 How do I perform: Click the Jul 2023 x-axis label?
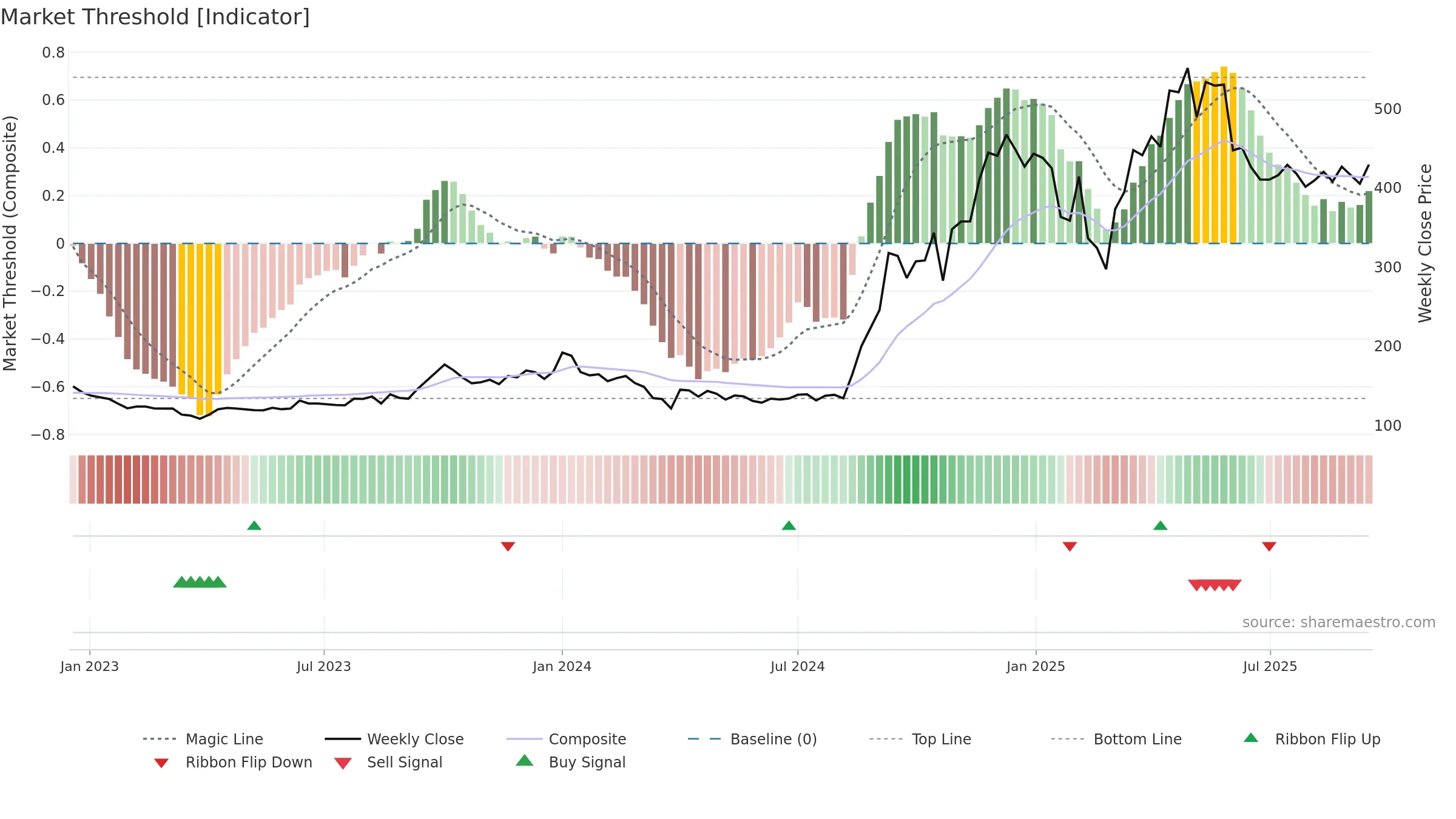324,666
